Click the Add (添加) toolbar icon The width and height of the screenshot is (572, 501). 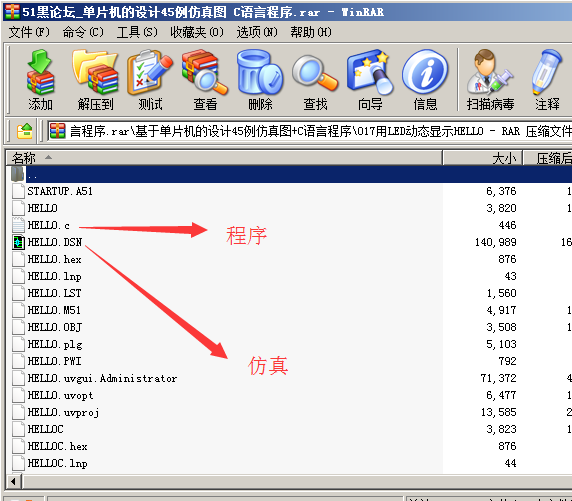coord(40,80)
